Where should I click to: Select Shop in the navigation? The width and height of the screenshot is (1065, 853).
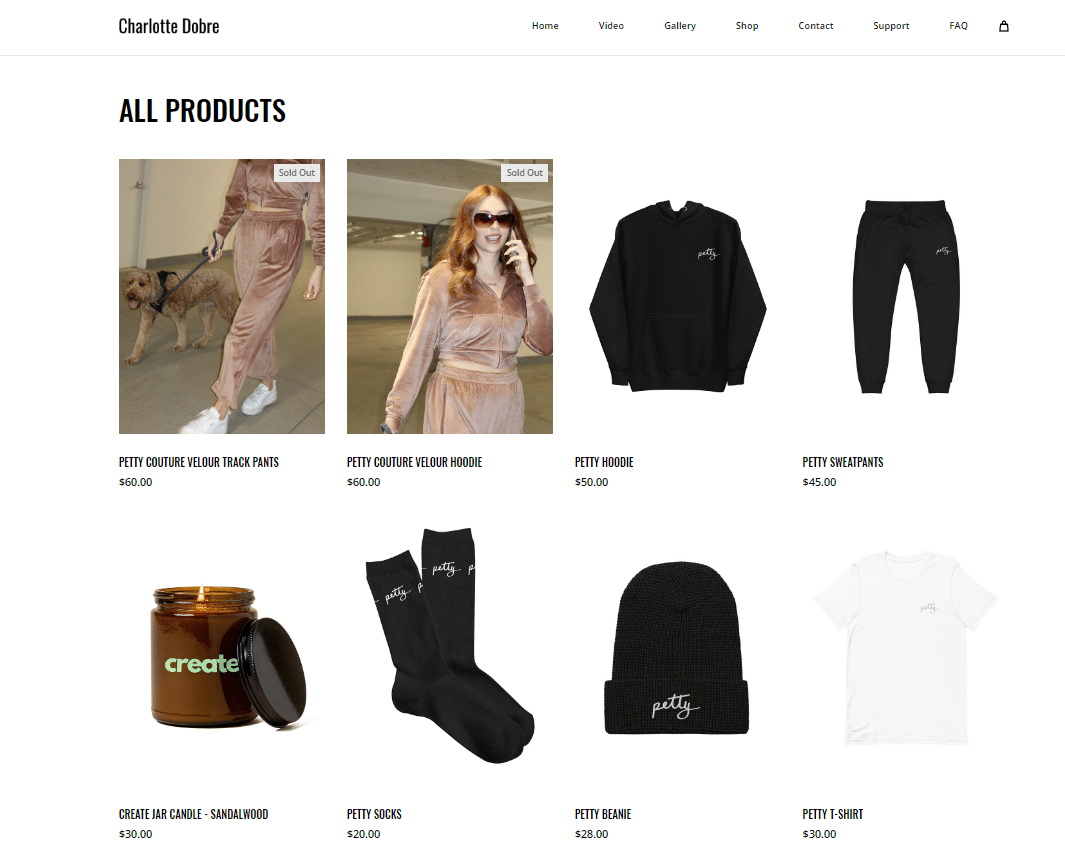tap(746, 26)
